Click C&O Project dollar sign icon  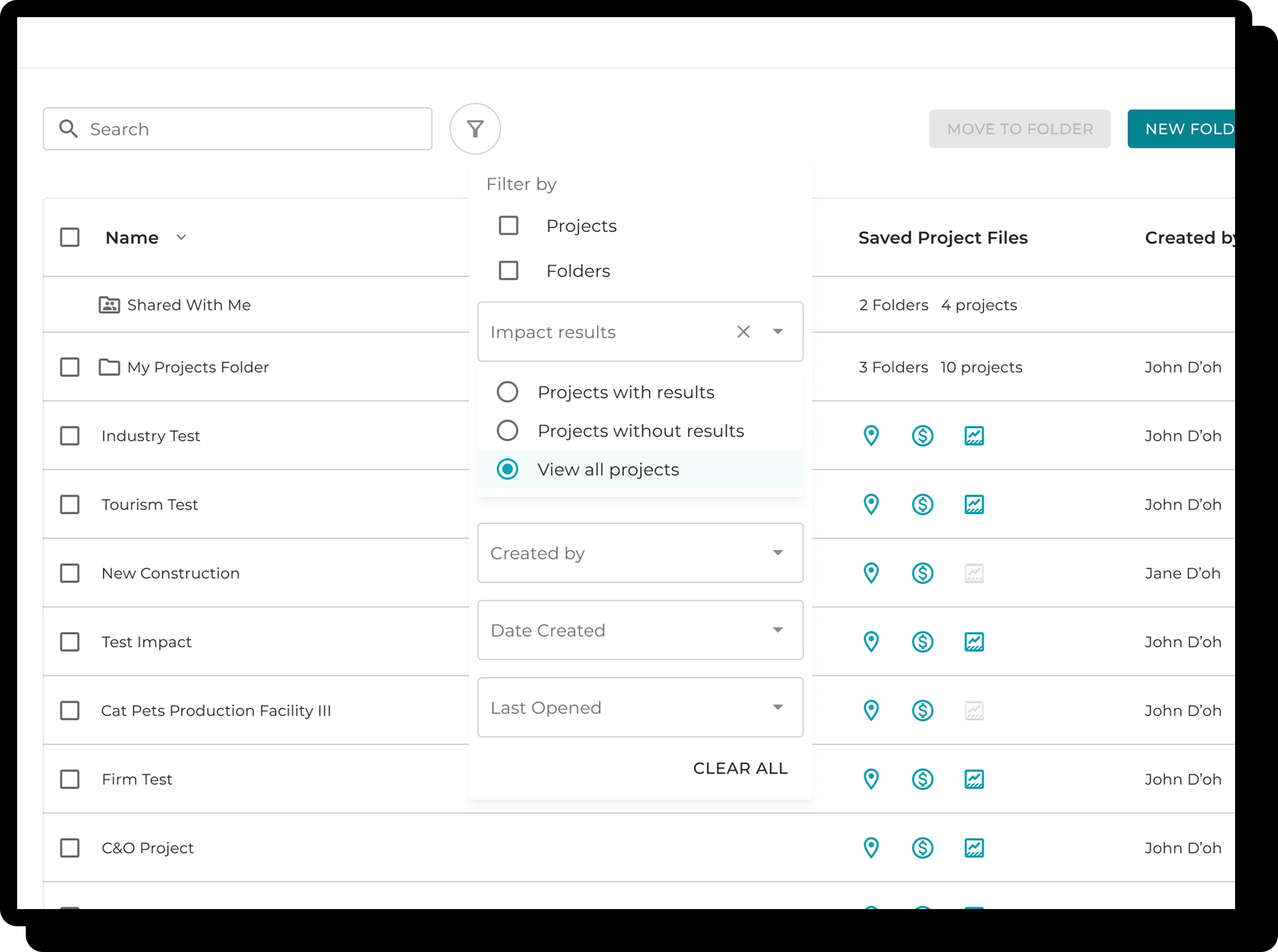922,848
